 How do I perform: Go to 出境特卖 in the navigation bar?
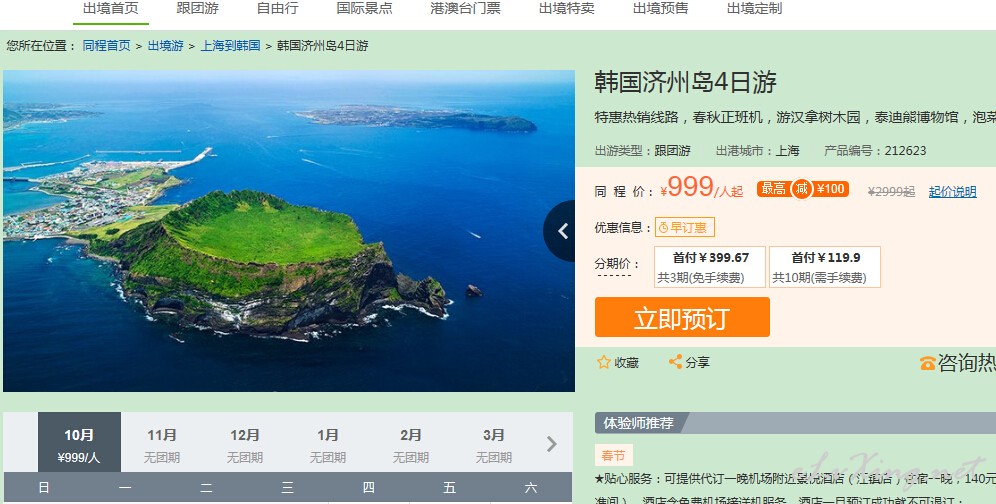(x=567, y=9)
